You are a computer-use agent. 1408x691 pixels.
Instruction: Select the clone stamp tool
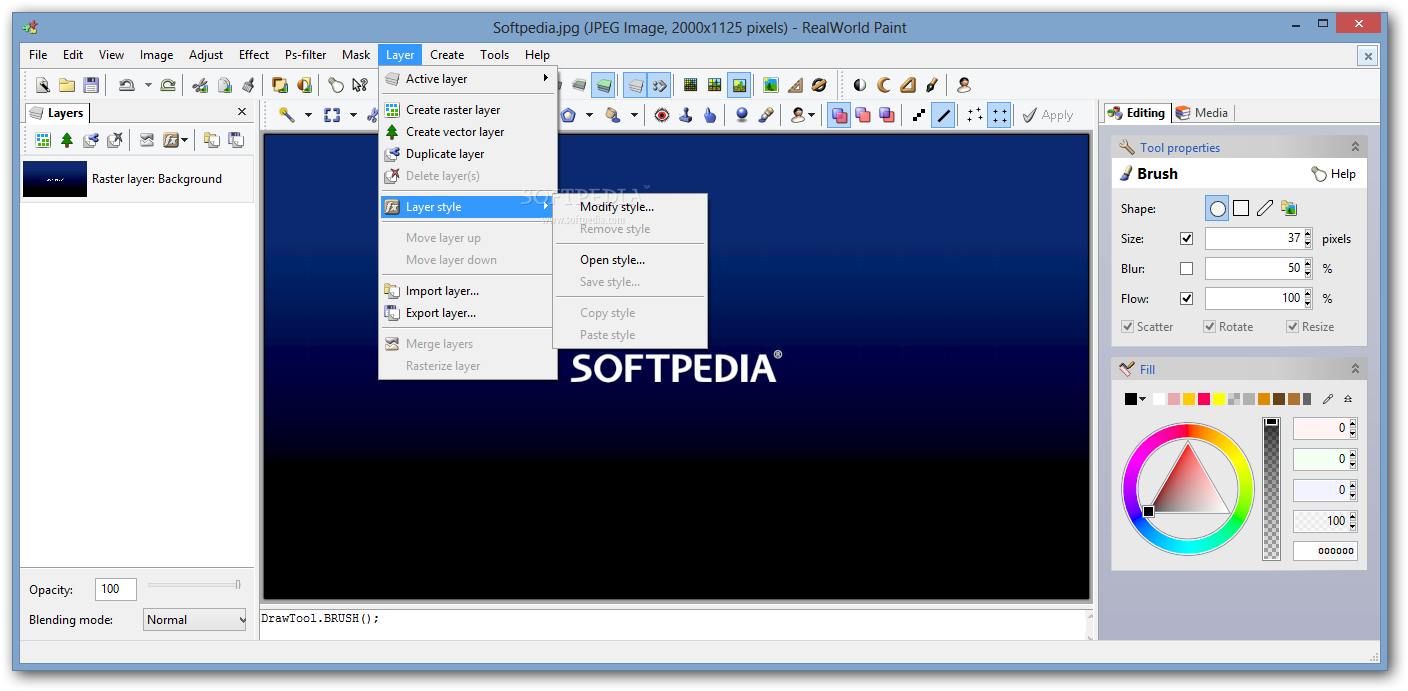point(686,115)
